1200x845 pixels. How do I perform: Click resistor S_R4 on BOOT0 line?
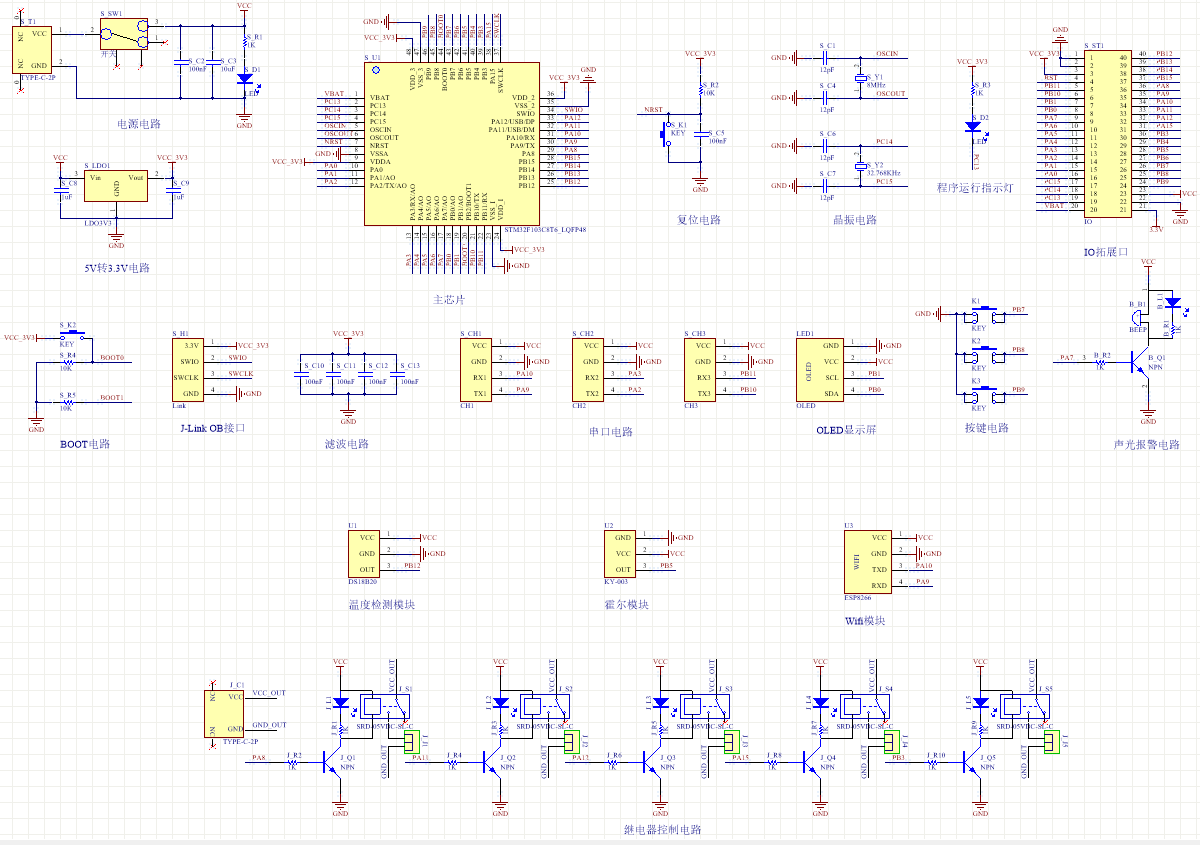(x=66, y=362)
